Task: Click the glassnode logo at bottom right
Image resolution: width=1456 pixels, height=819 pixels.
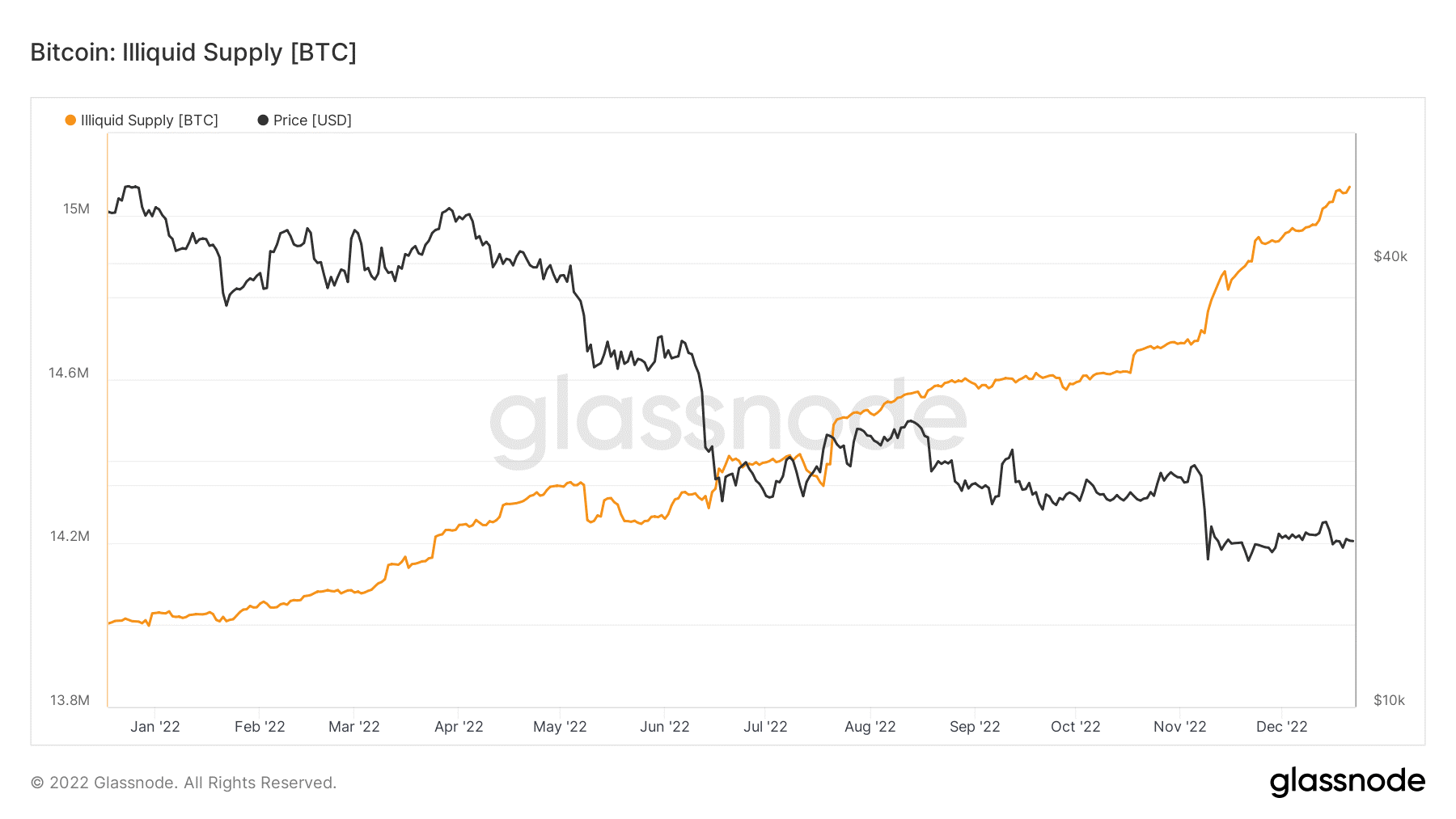Action: pos(1347,782)
